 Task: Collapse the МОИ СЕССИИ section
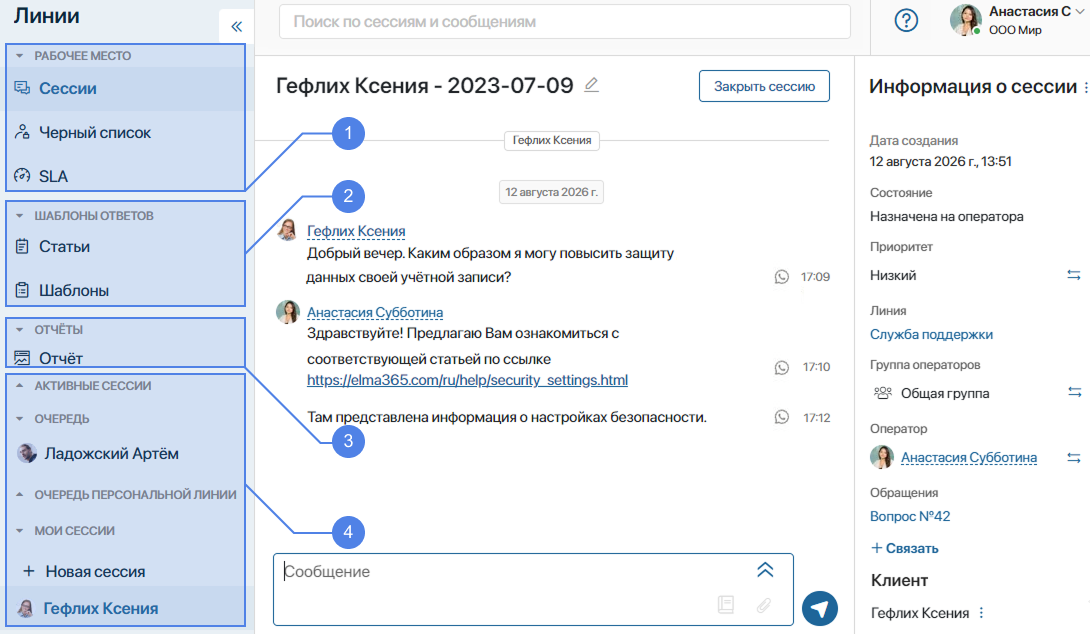pos(19,530)
